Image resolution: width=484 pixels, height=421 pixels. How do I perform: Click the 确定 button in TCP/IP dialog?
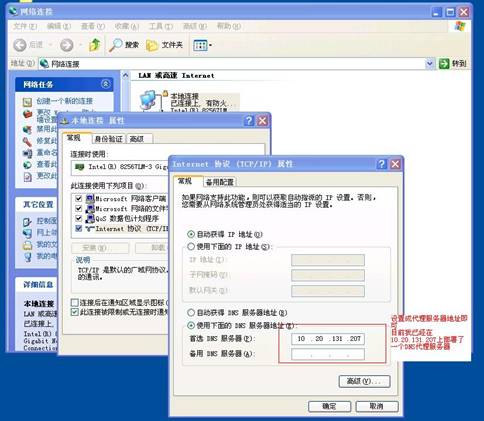click(329, 406)
